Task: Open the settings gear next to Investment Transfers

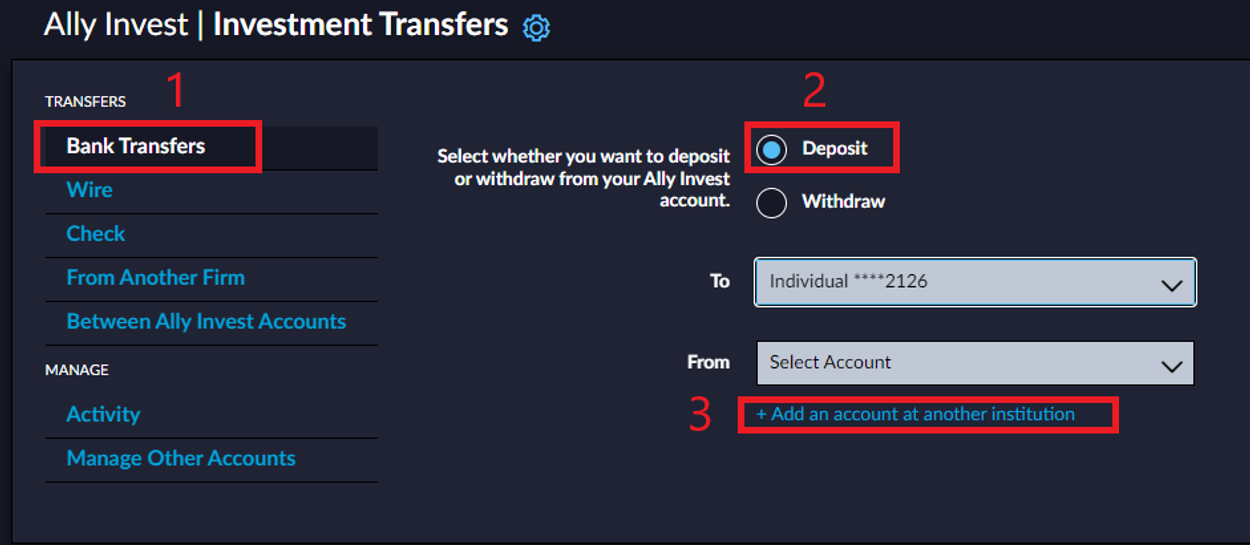Action: tap(537, 28)
